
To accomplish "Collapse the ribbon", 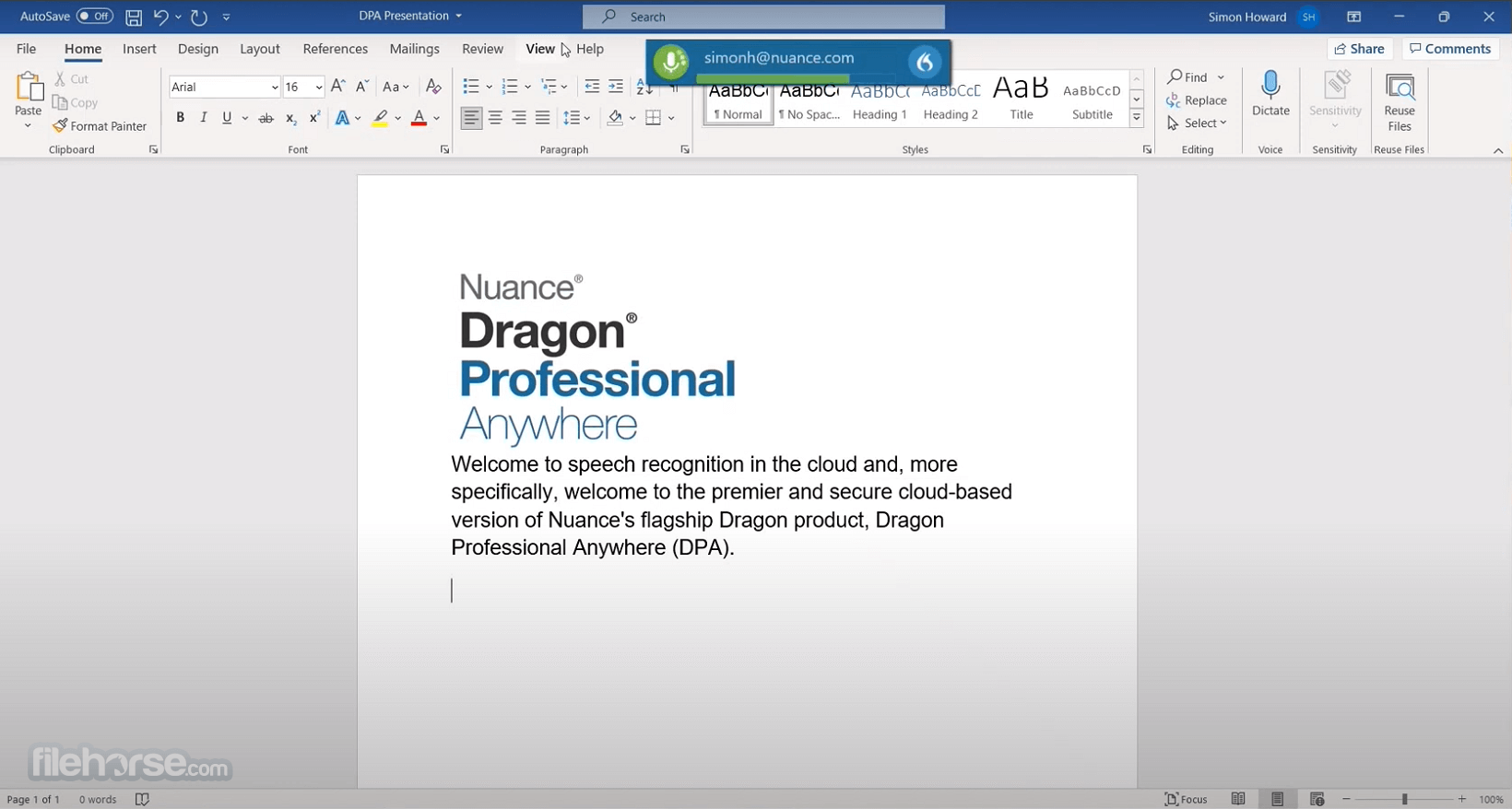I will pyautogui.click(x=1498, y=150).
